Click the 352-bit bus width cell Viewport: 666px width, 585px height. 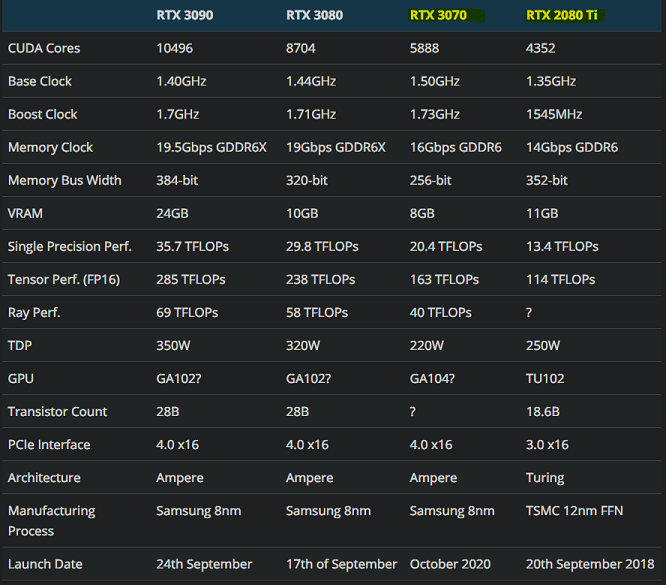click(547, 181)
